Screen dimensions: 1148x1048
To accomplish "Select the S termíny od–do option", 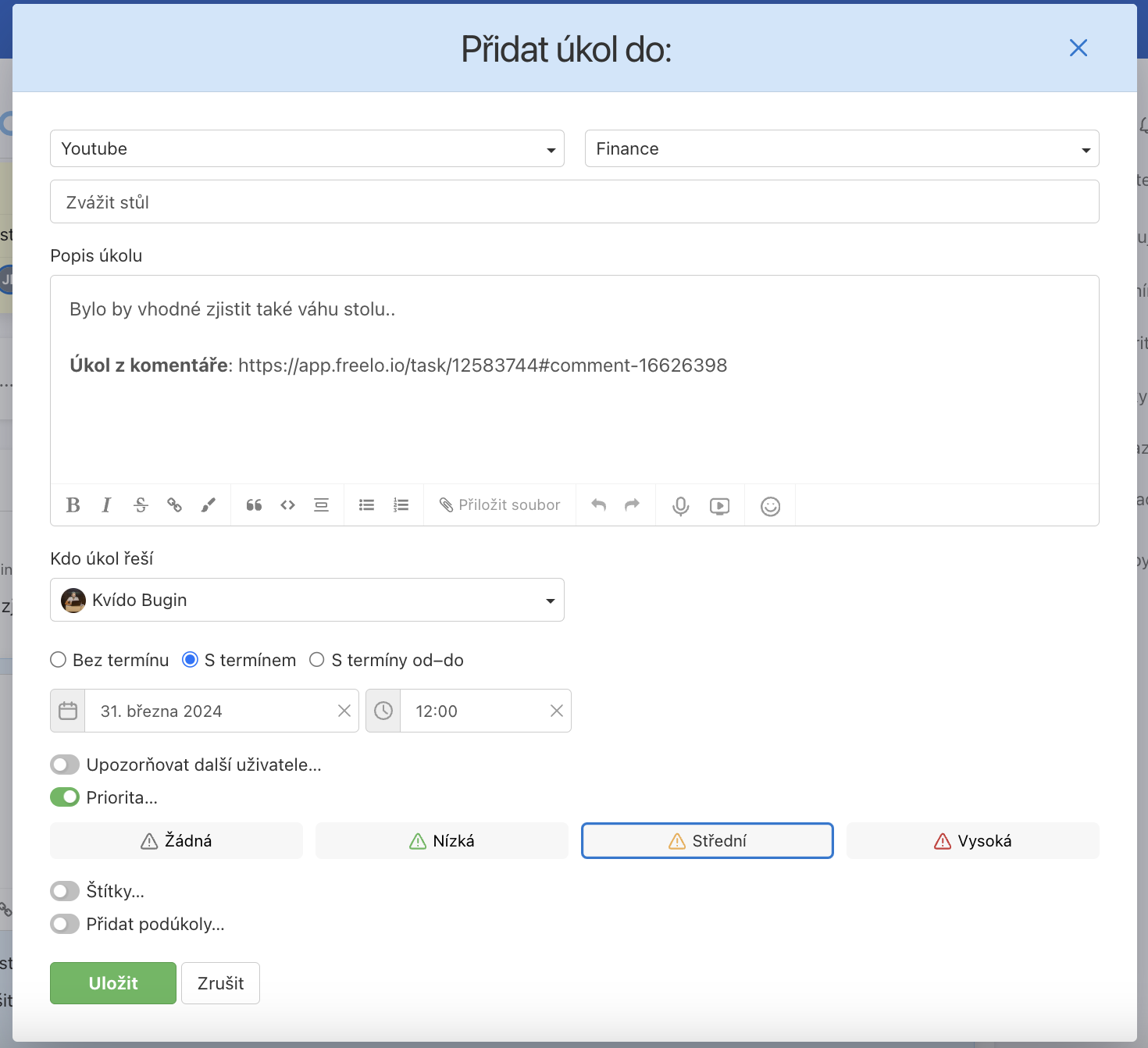I will [317, 660].
